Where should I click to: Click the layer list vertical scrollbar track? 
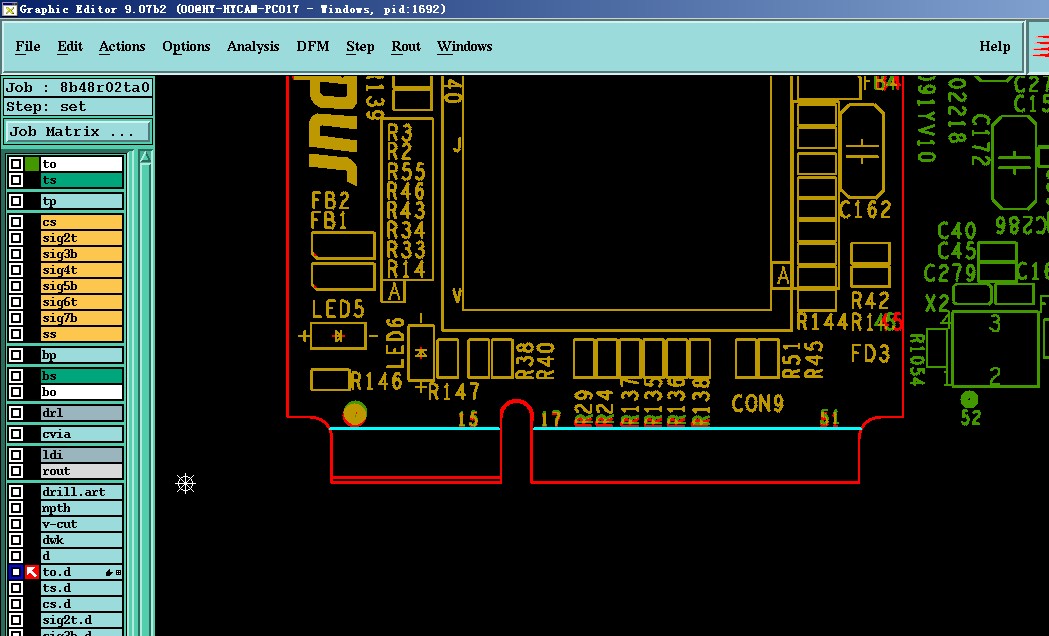pyautogui.click(x=145, y=401)
